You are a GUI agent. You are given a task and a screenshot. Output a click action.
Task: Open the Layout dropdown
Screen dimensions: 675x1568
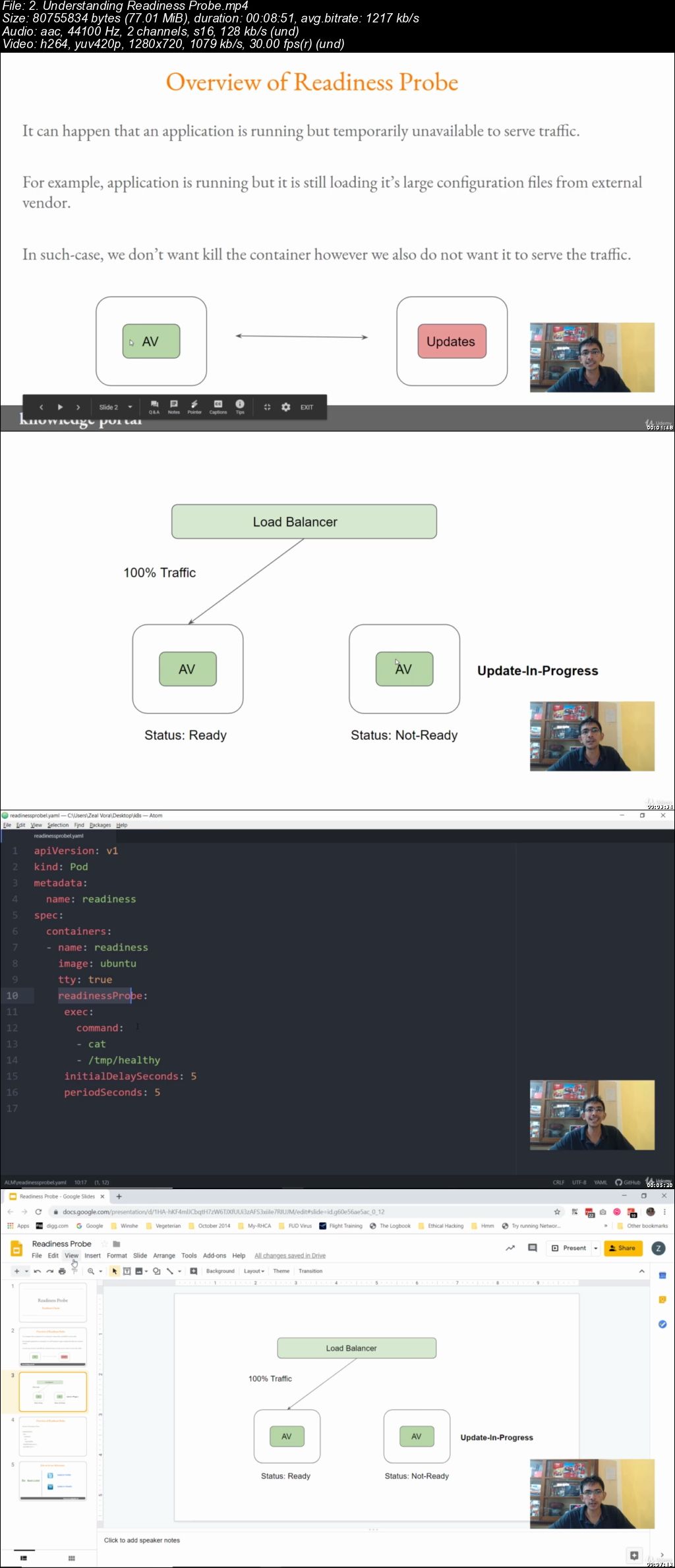pyautogui.click(x=254, y=1271)
